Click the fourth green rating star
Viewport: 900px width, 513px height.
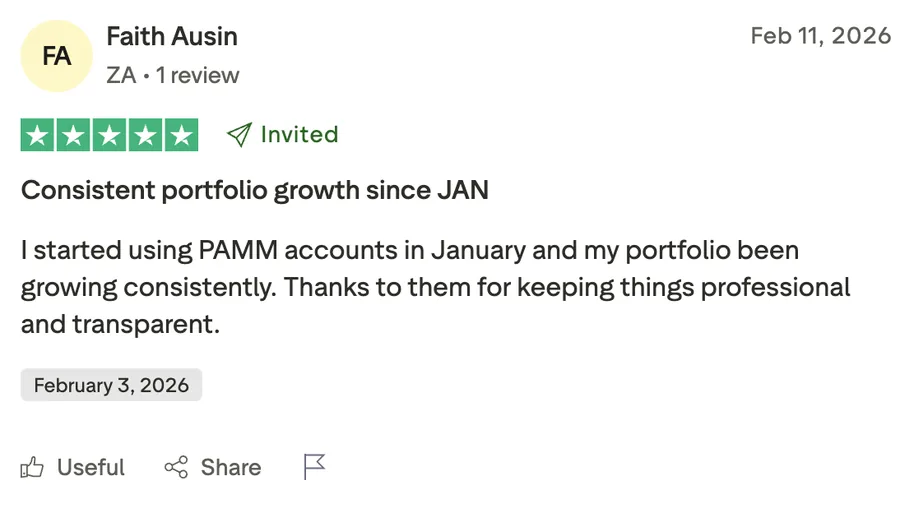point(145,135)
